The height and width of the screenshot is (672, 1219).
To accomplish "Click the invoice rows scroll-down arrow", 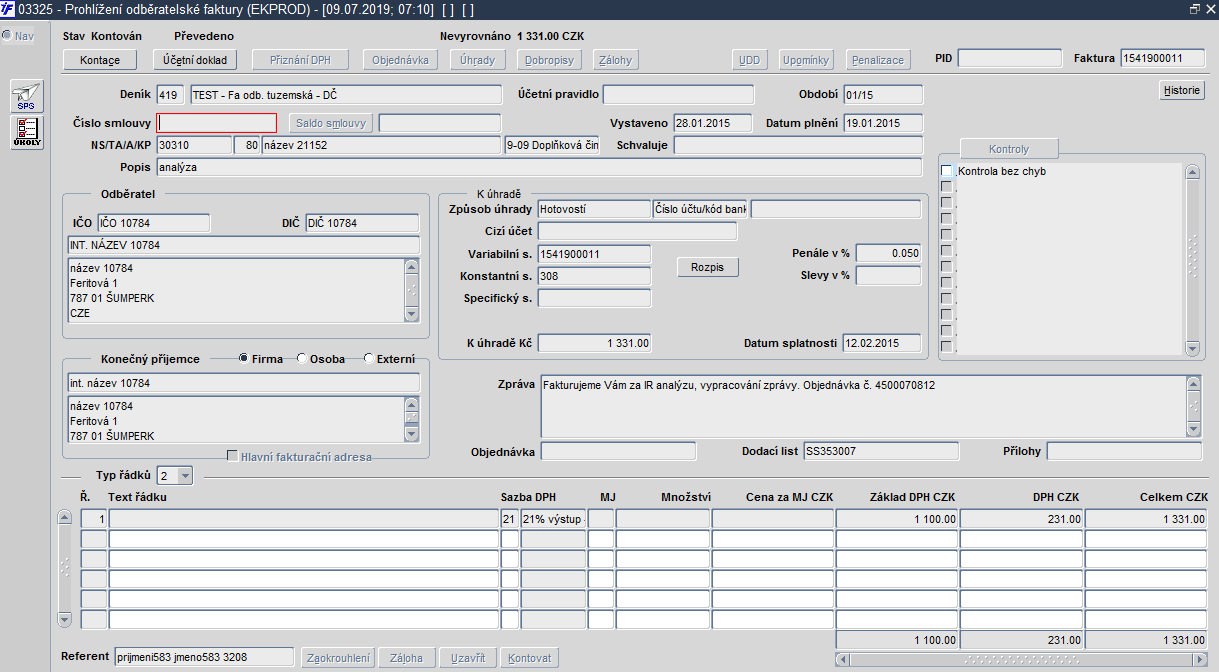I will click(65, 619).
